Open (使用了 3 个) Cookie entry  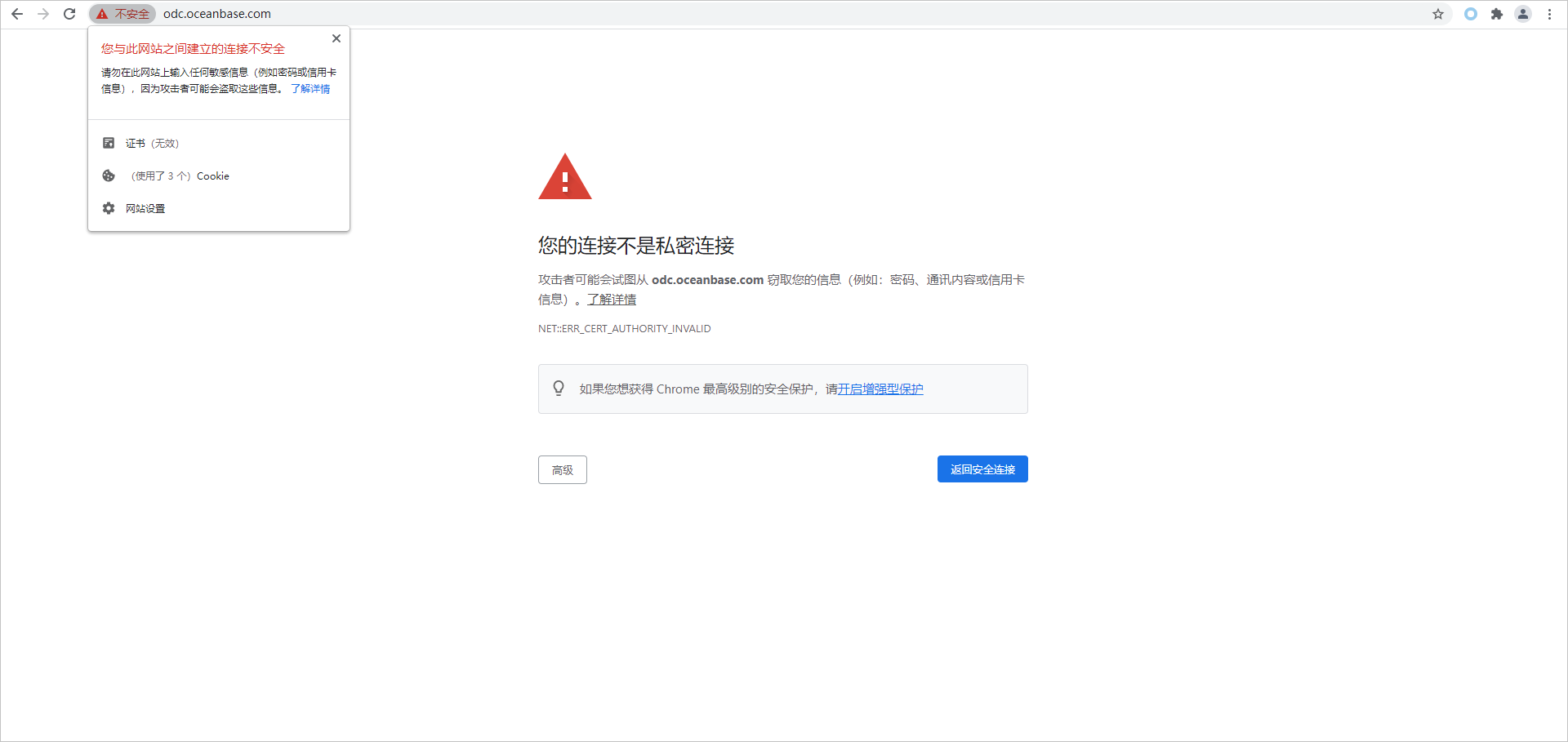(219, 176)
